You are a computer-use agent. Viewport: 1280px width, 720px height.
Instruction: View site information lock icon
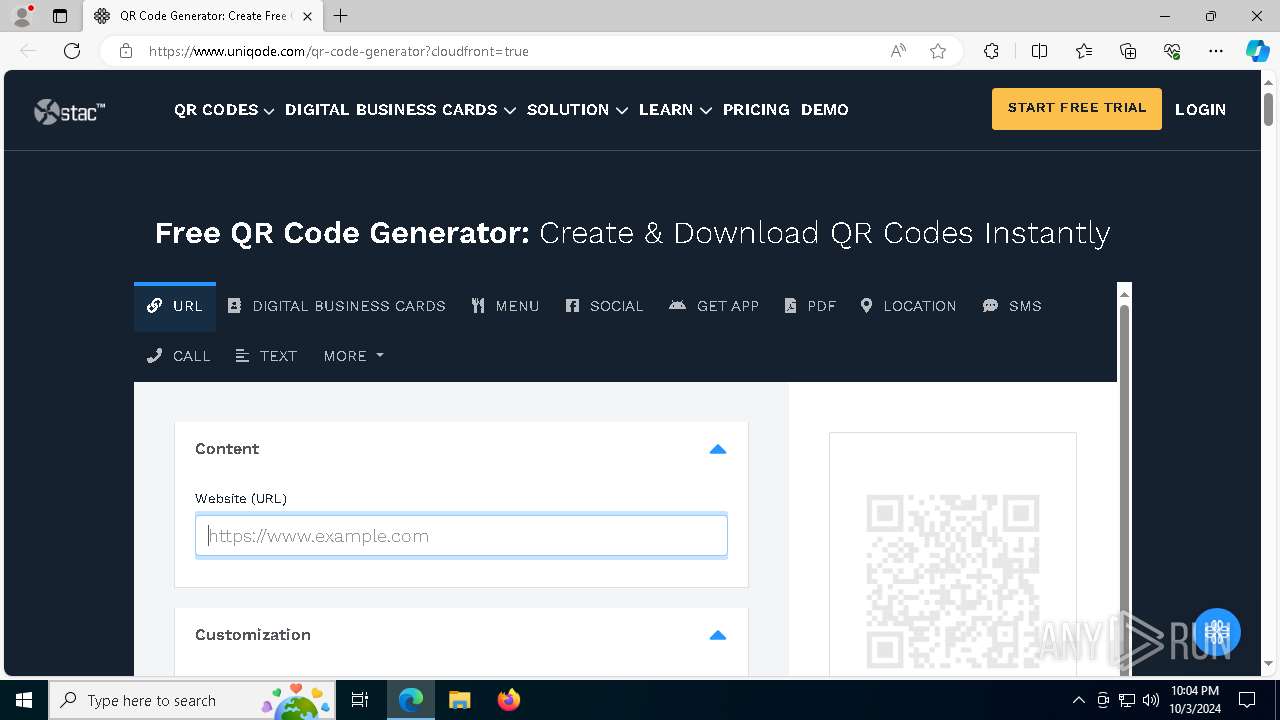point(126,51)
